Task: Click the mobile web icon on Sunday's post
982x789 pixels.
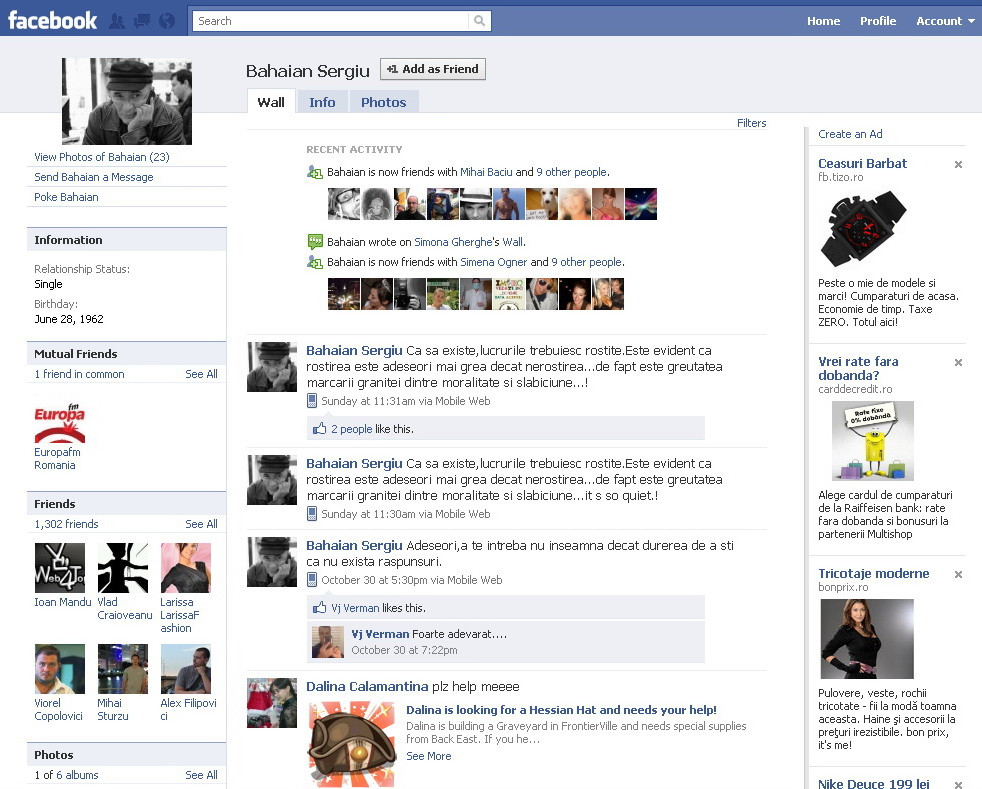Action: pyautogui.click(x=313, y=401)
